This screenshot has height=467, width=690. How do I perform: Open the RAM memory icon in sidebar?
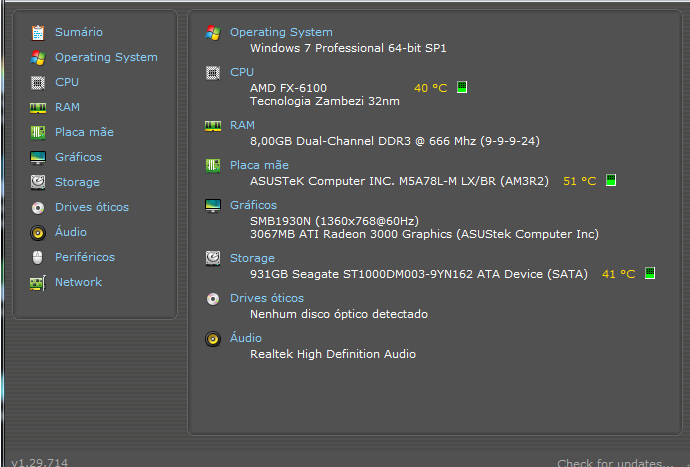(38, 107)
